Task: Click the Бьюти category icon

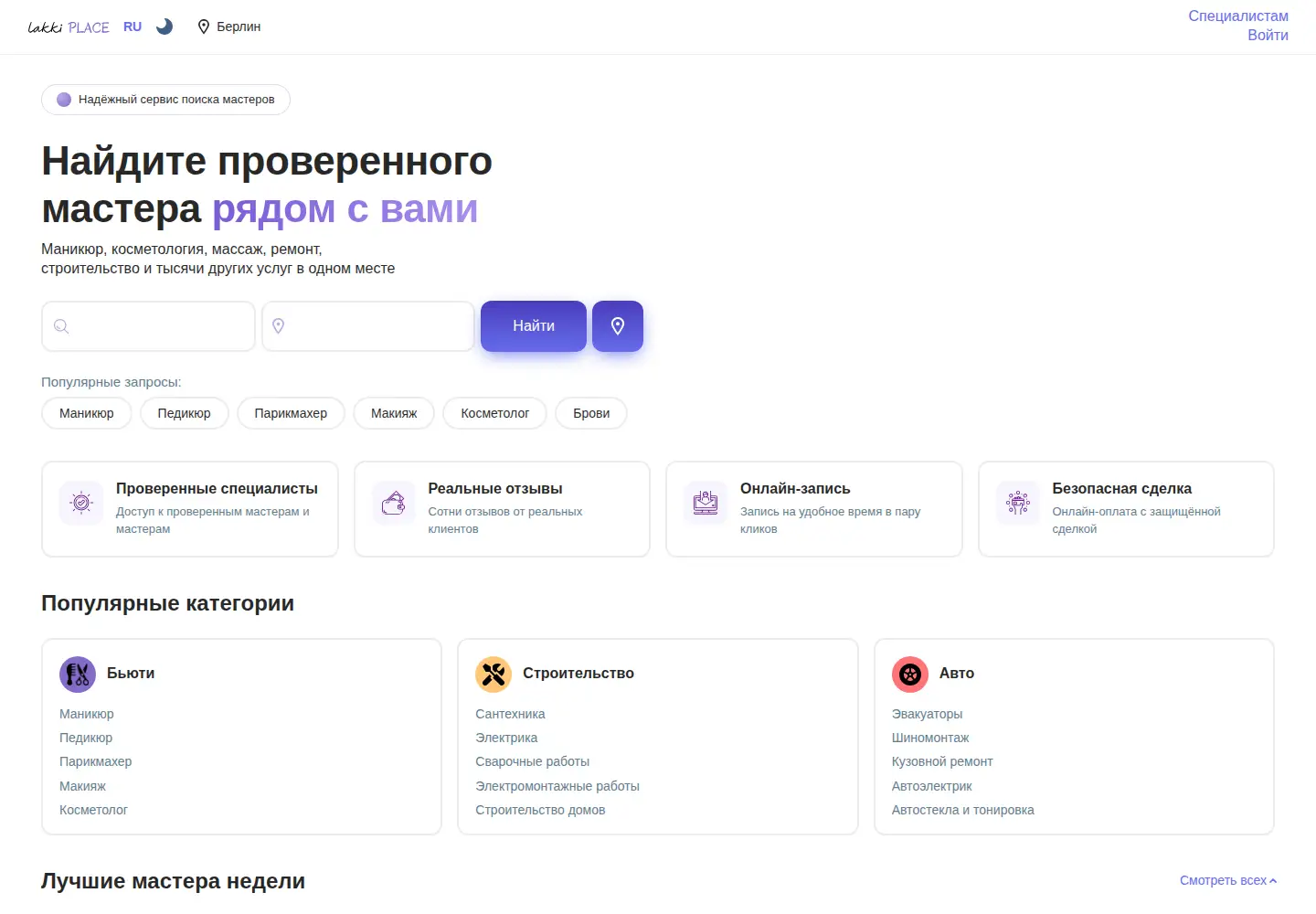Action: 78,675
